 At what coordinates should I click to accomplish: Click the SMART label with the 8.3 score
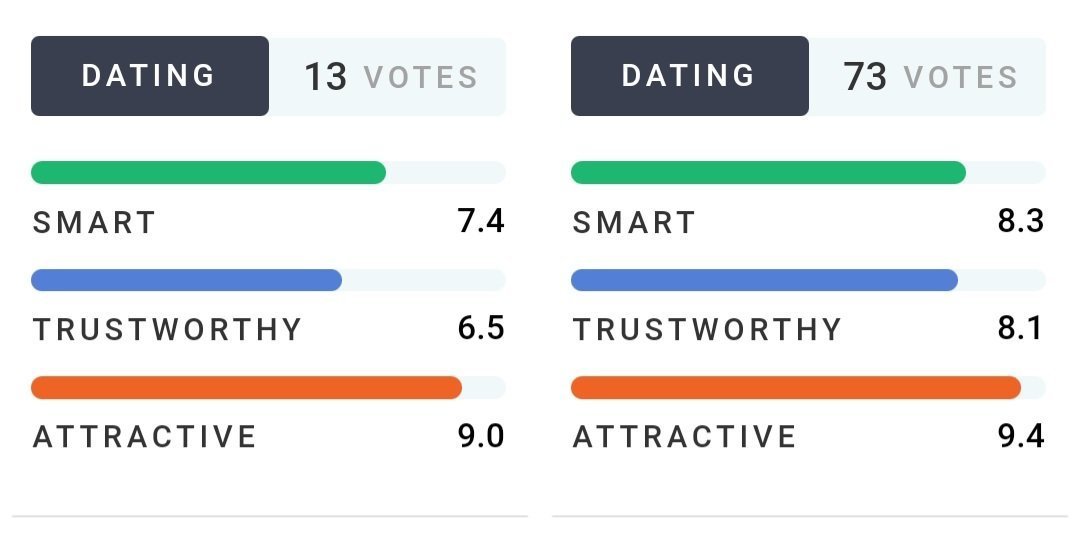(x=634, y=222)
